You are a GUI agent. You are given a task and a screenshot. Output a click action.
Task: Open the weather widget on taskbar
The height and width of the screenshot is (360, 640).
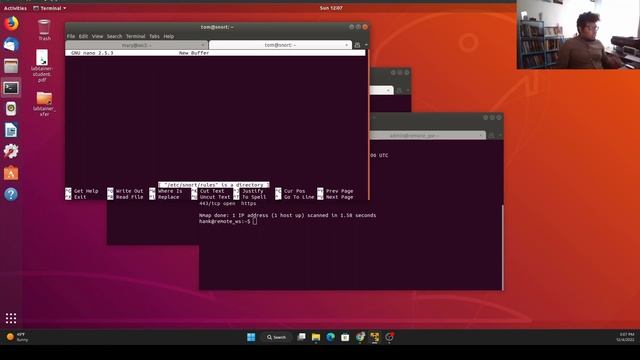coord(17,337)
